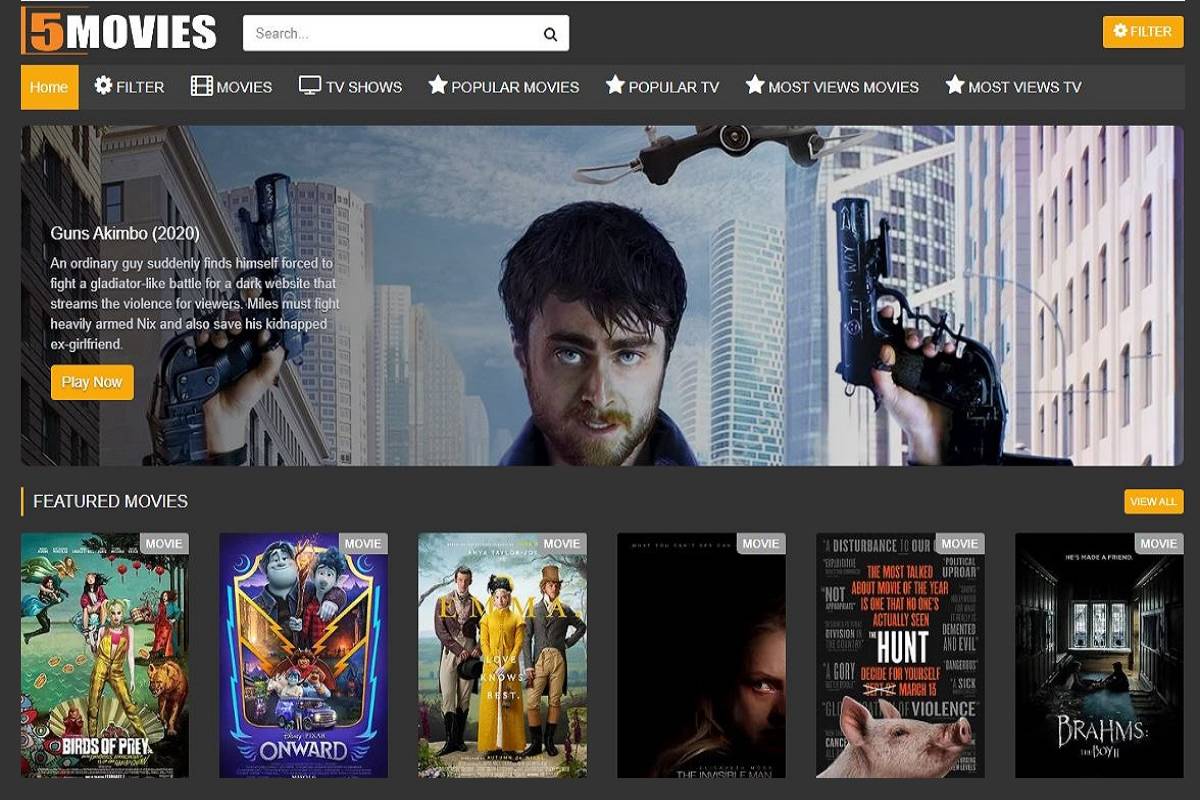Open the MOVIES menu item
Screen dimensions: 1200x800
click(x=232, y=87)
